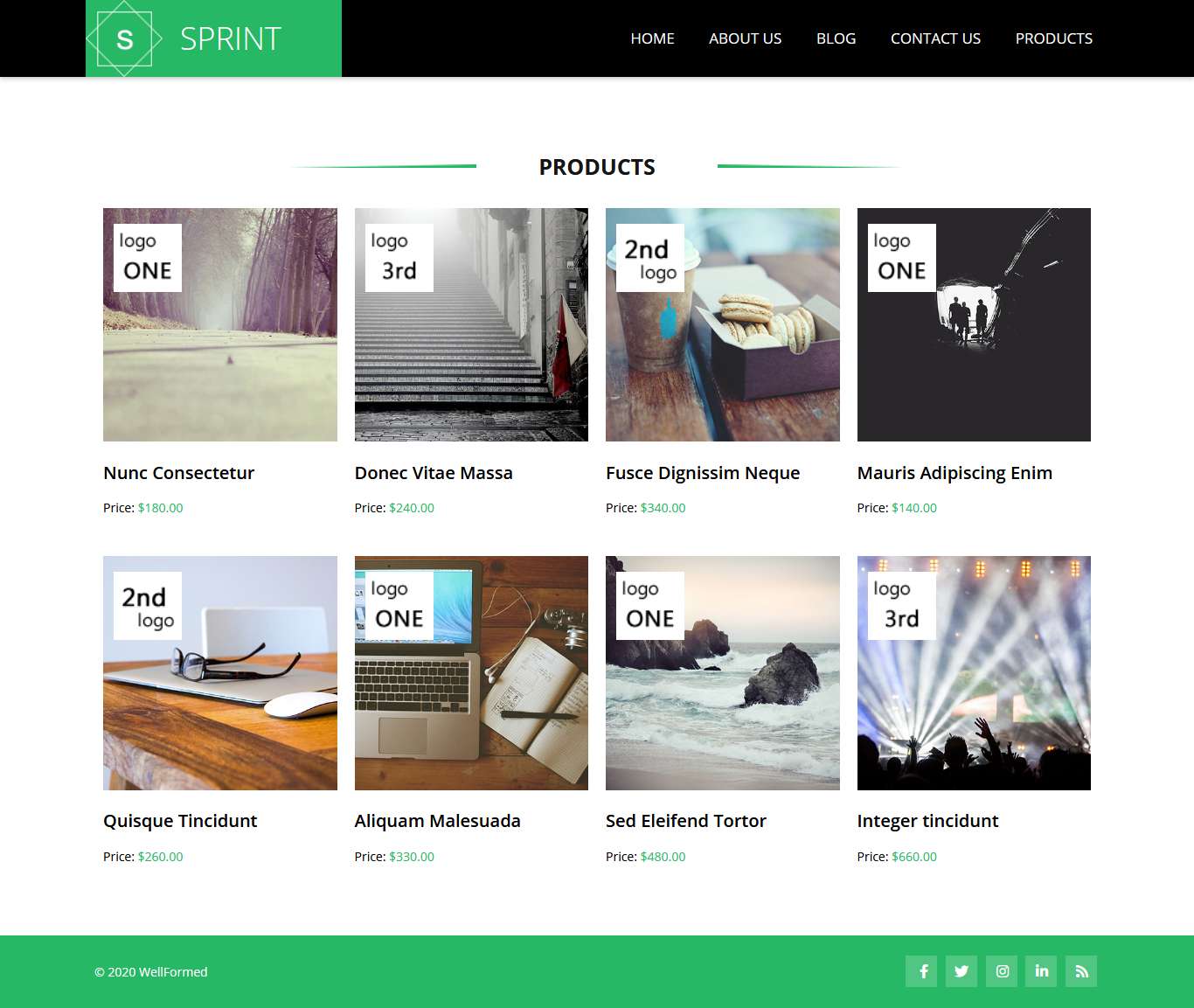Screen dimensions: 1194x1008
Task: Click logo badge on Mauris Adipiscing Enim image
Action: pos(902,258)
